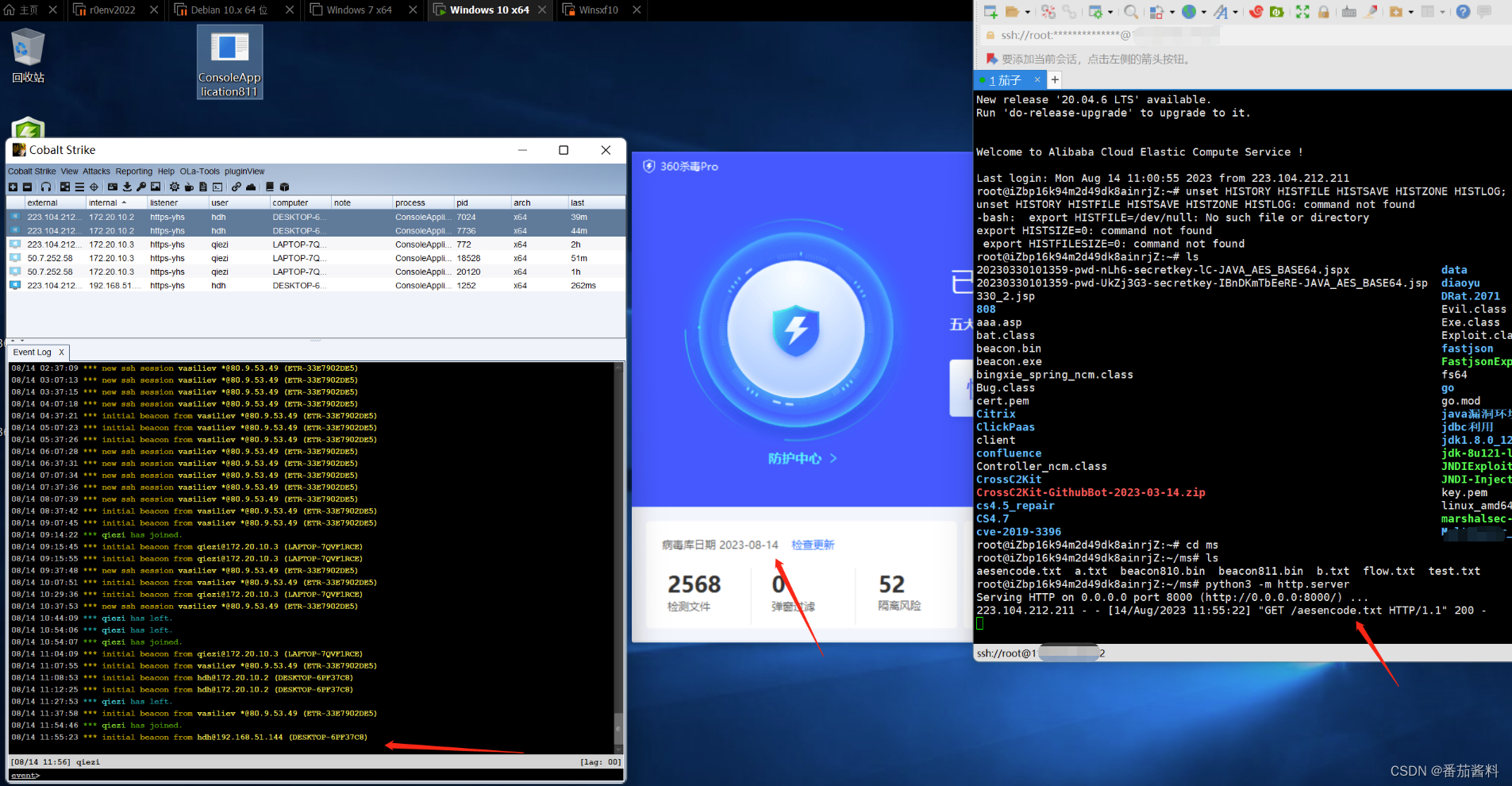
Task: Open dropdown next to color scheme icon
Action: pos(1172,12)
